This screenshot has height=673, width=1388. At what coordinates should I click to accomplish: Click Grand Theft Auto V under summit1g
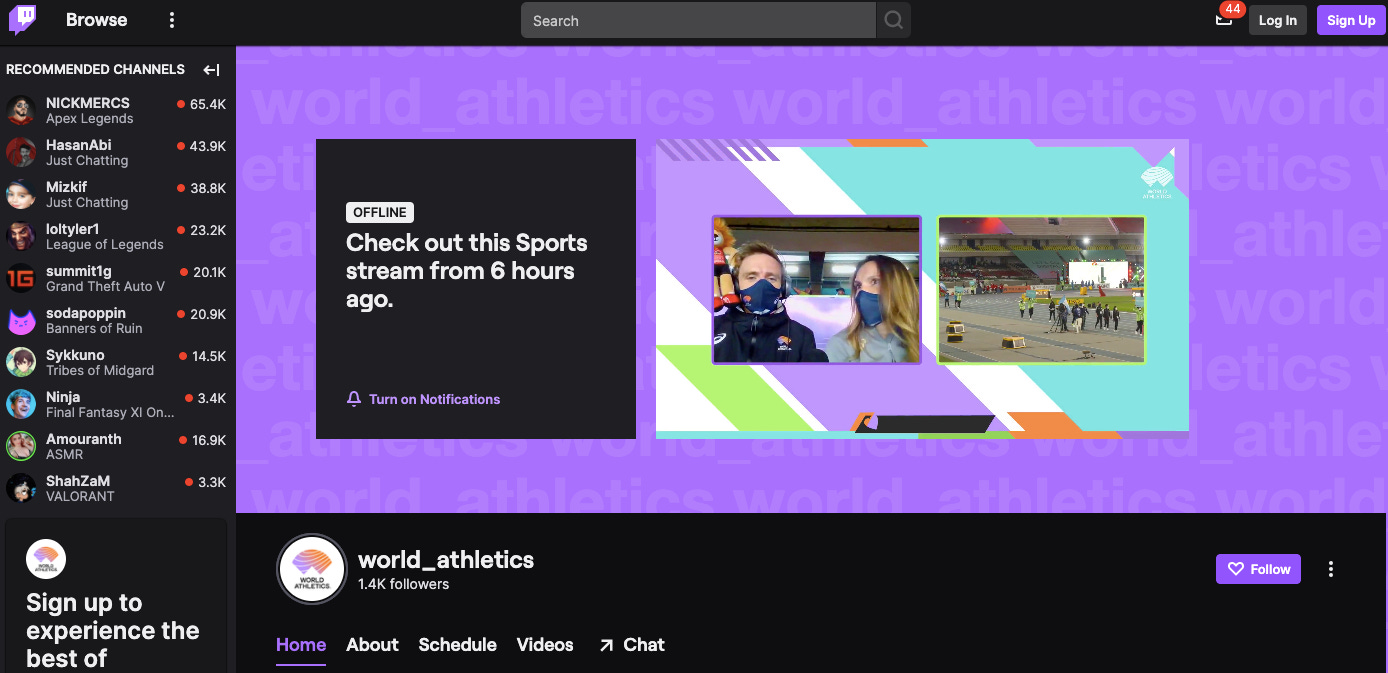coord(105,286)
